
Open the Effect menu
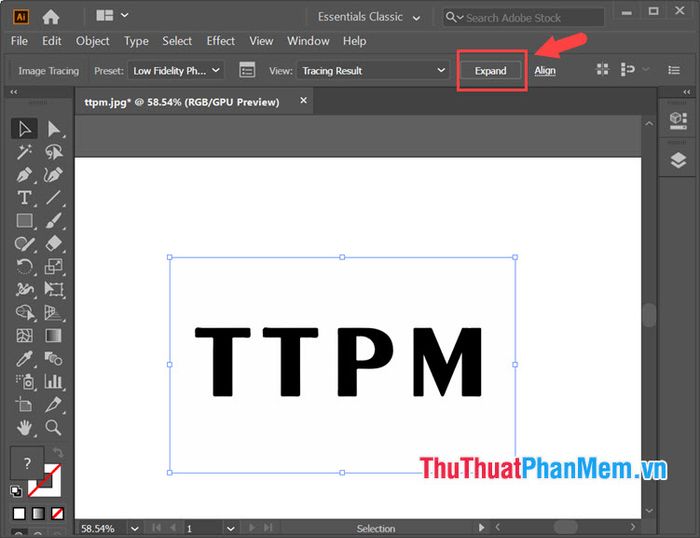coord(221,41)
